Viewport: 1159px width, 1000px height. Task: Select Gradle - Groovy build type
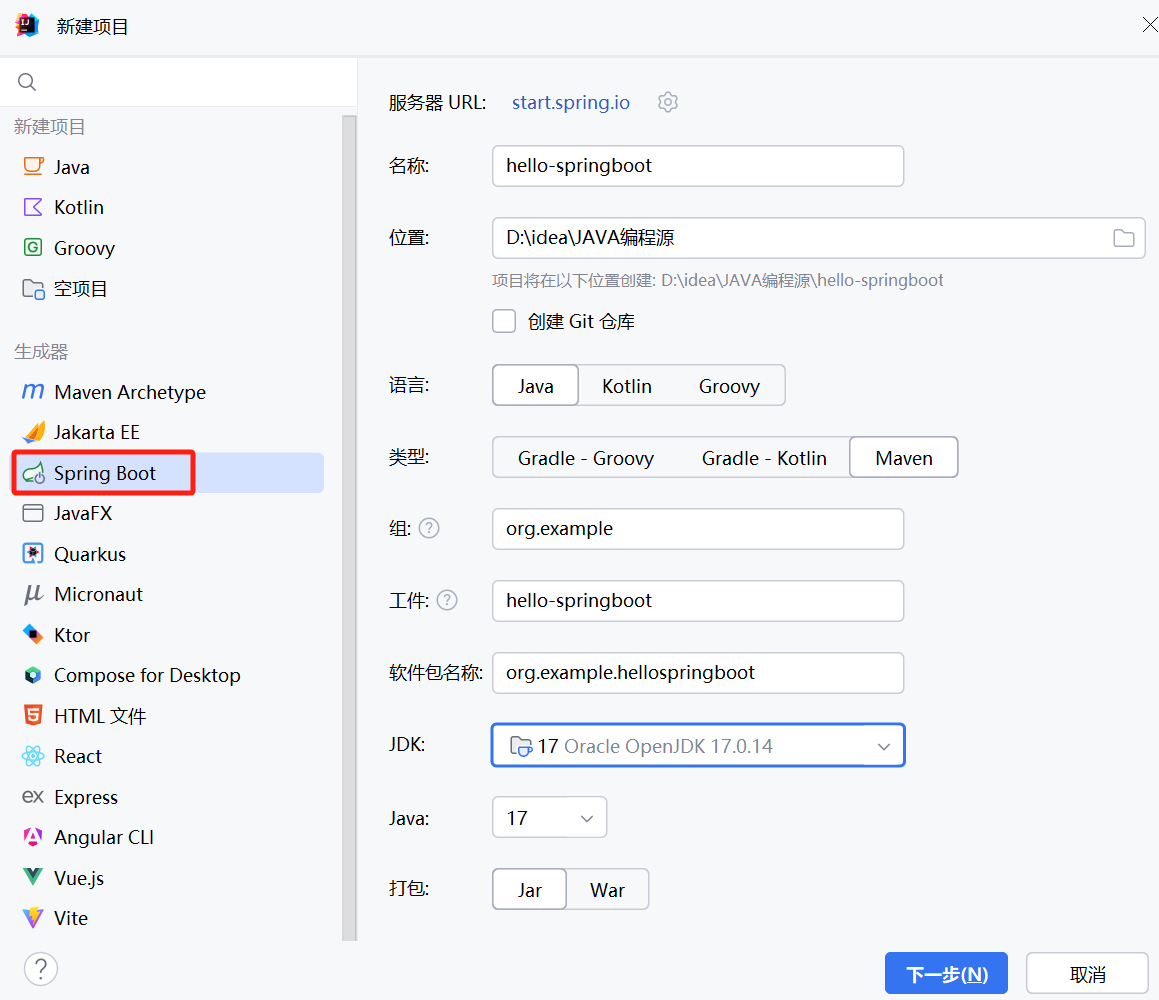pos(585,458)
